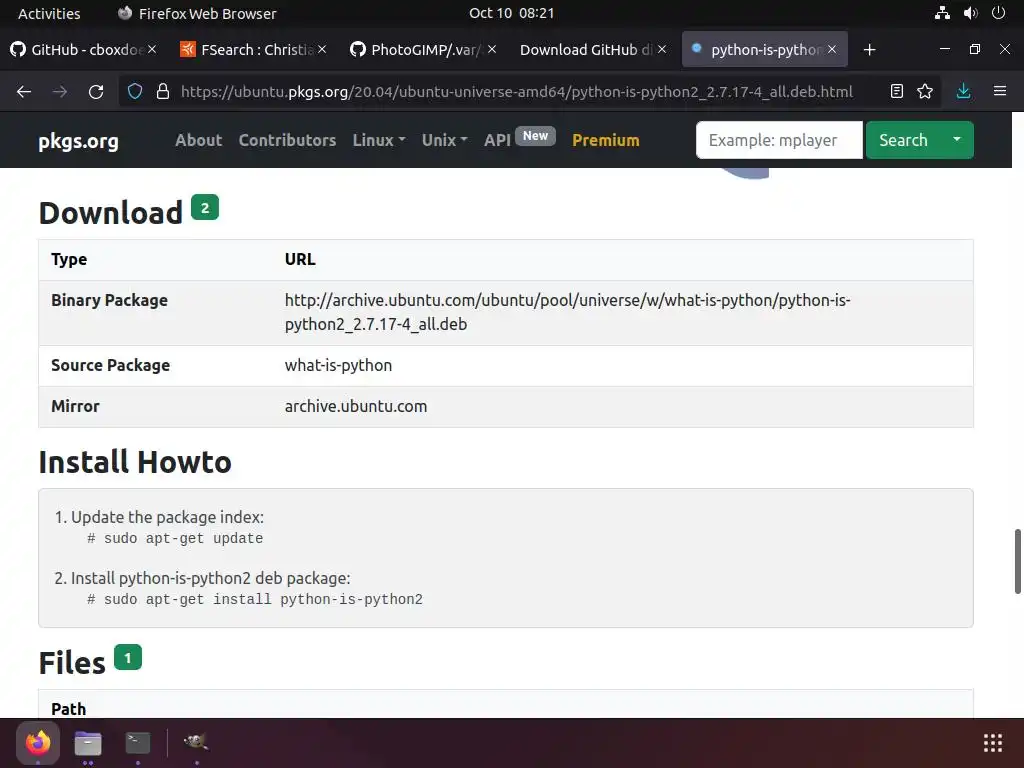Open the Premium link
The image size is (1024, 768).
605,140
